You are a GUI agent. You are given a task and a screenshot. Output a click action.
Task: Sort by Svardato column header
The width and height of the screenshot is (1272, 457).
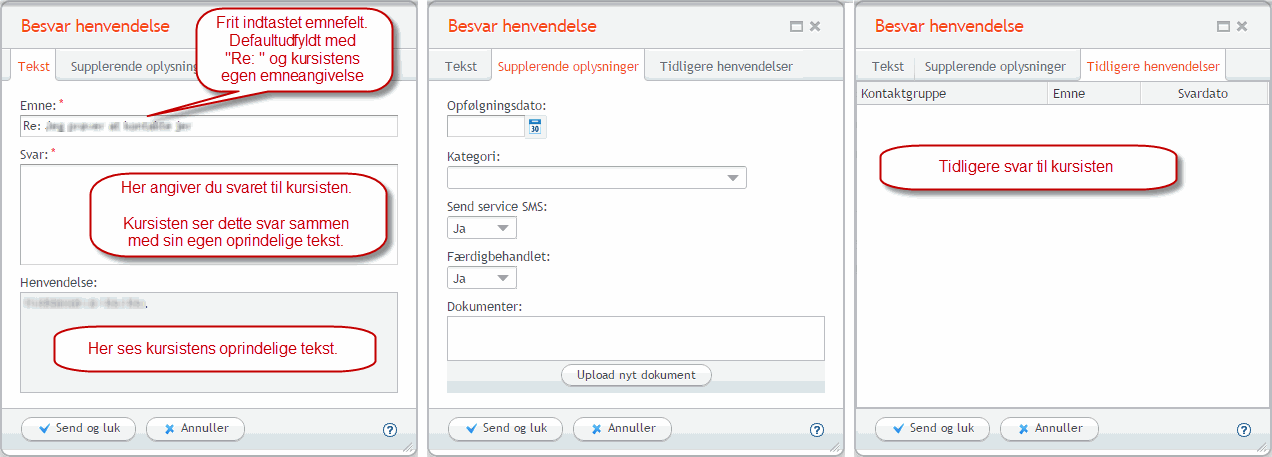(x=1202, y=93)
